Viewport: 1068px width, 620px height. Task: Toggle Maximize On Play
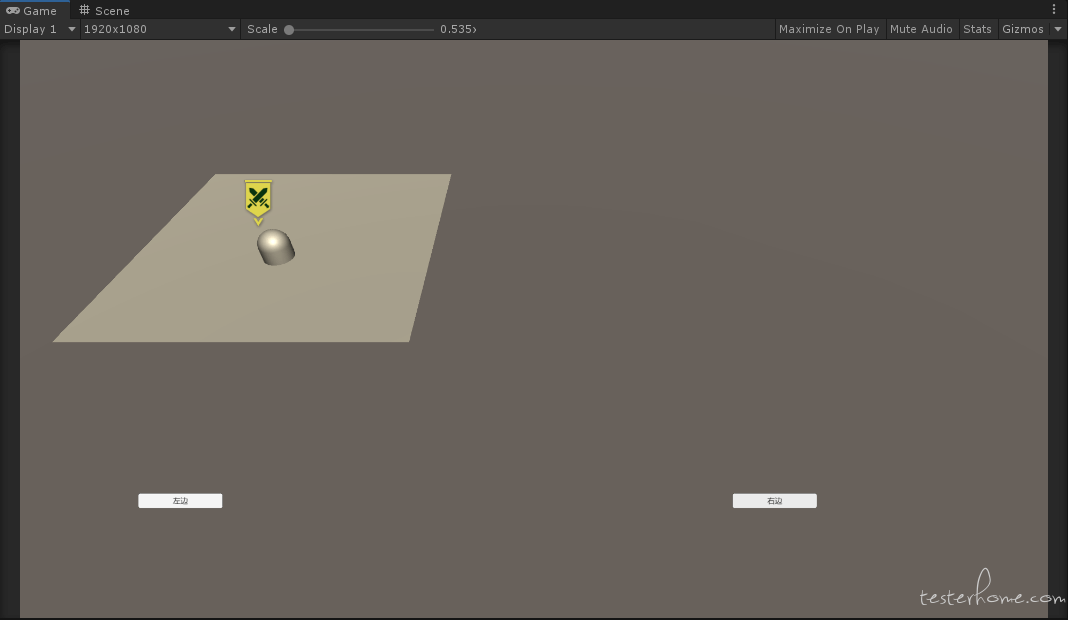tap(829, 29)
